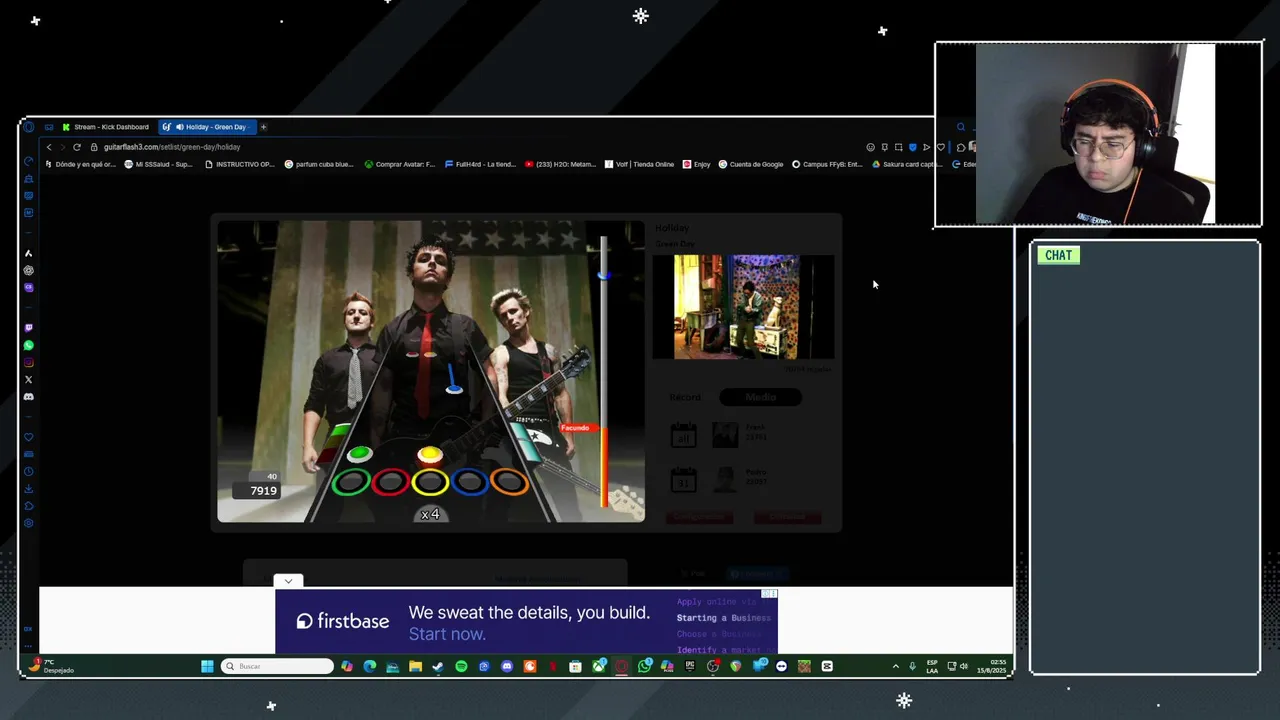This screenshot has width=1280, height=720.
Task: Open the Enjoy bookmark
Action: [697, 164]
